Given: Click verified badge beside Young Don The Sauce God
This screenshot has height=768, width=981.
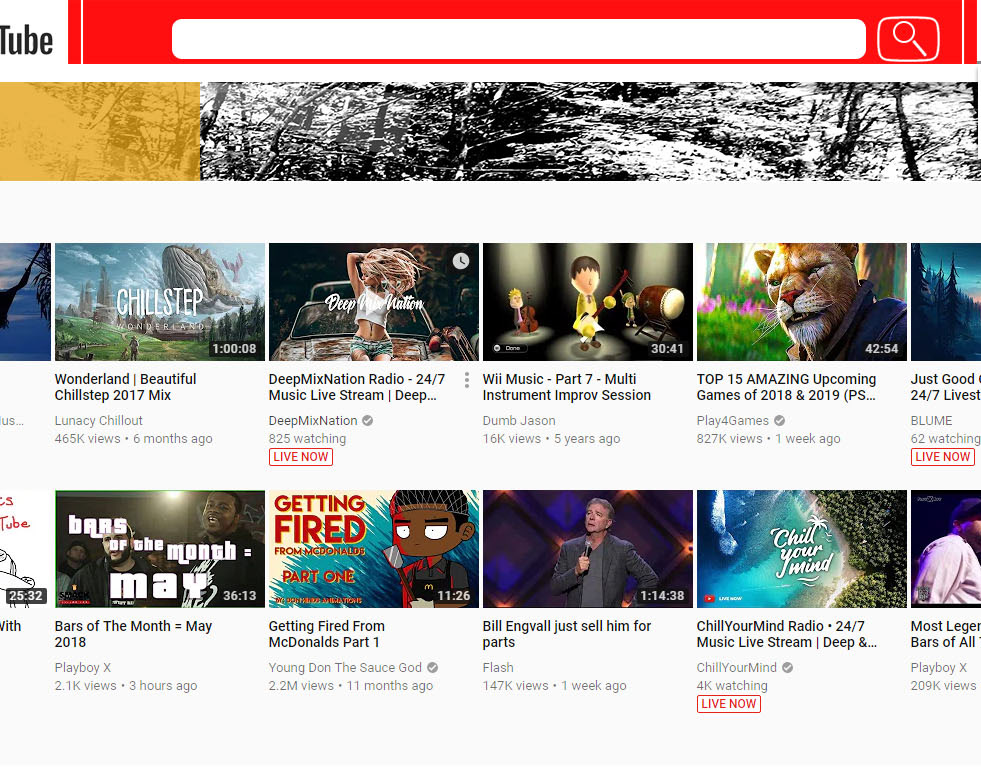Looking at the screenshot, I should pos(432,668).
